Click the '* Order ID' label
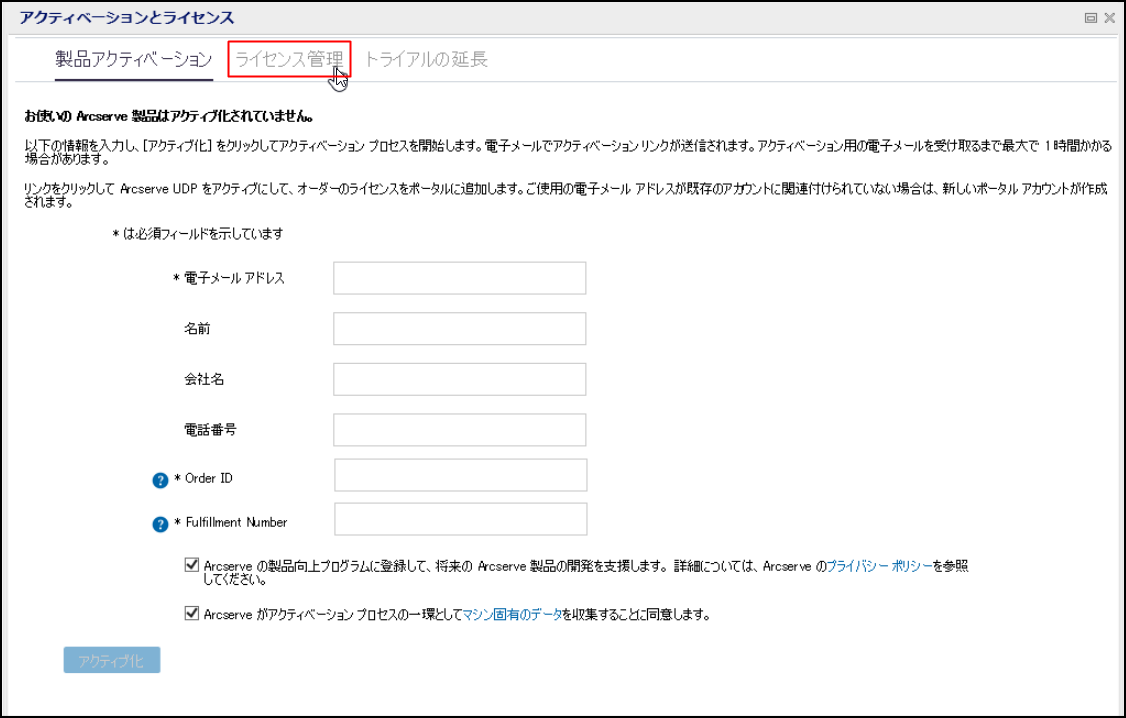The height and width of the screenshot is (718, 1126). tap(204, 478)
